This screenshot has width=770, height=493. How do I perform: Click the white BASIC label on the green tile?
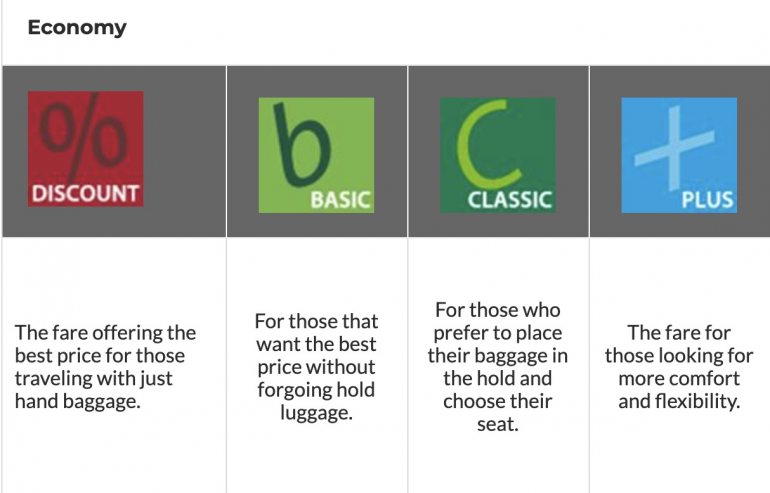pos(340,199)
